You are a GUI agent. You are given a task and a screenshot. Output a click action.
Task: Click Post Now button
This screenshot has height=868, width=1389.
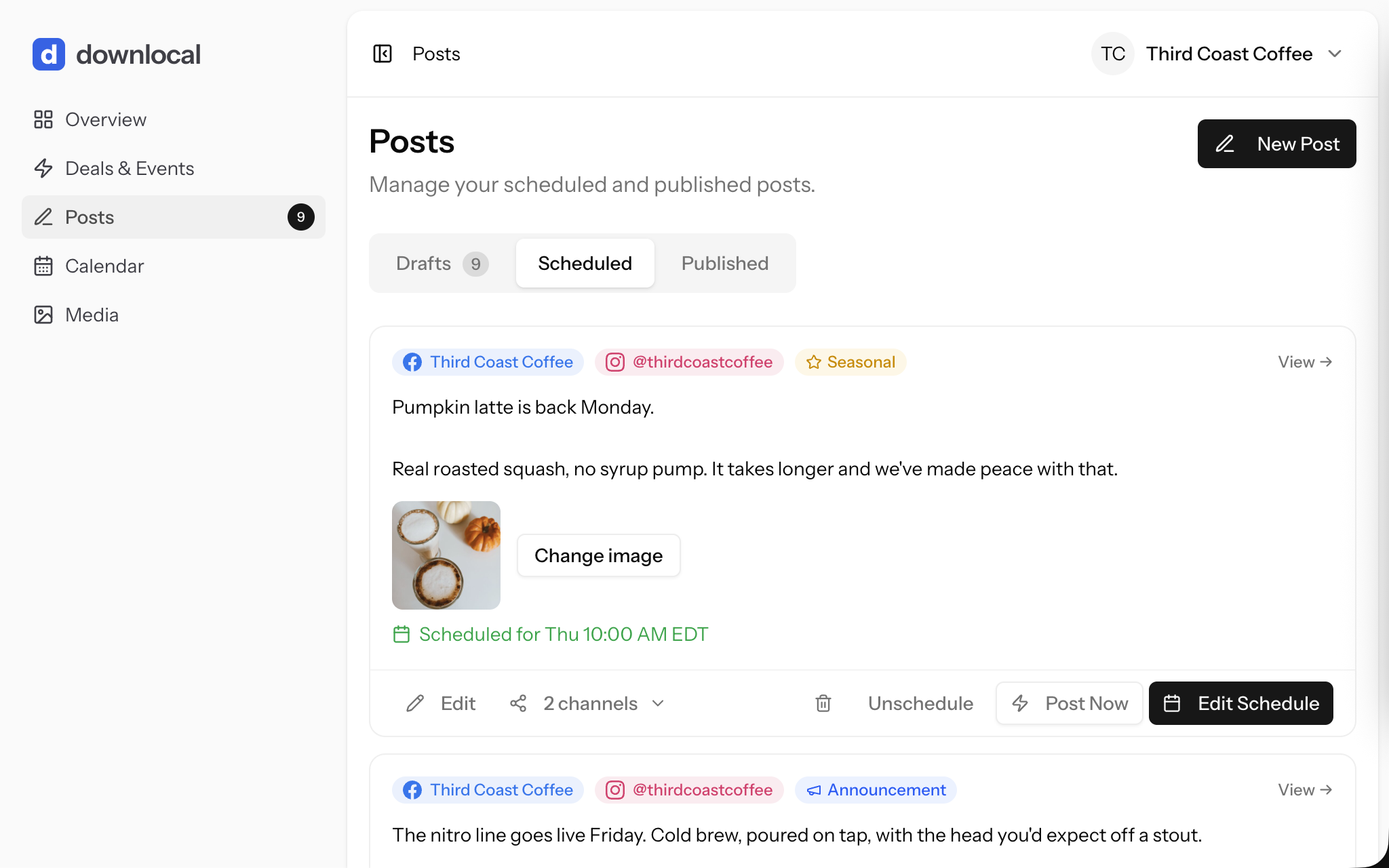pos(1070,703)
